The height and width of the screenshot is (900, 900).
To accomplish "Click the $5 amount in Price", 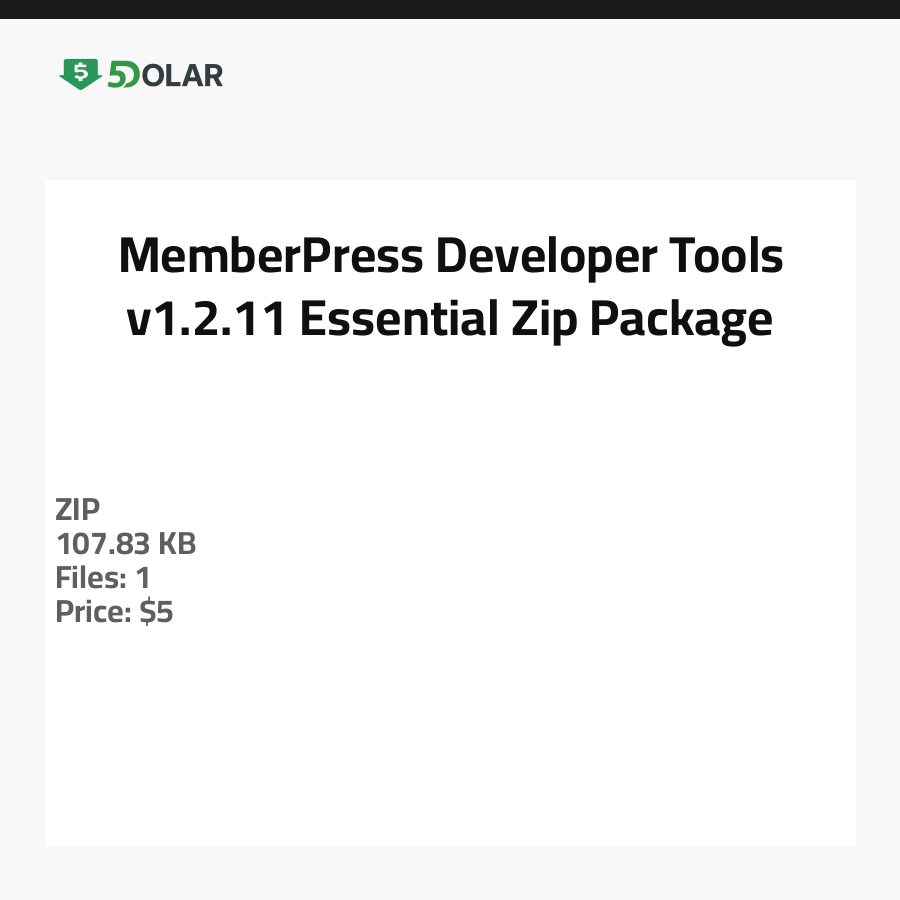I will point(157,612).
